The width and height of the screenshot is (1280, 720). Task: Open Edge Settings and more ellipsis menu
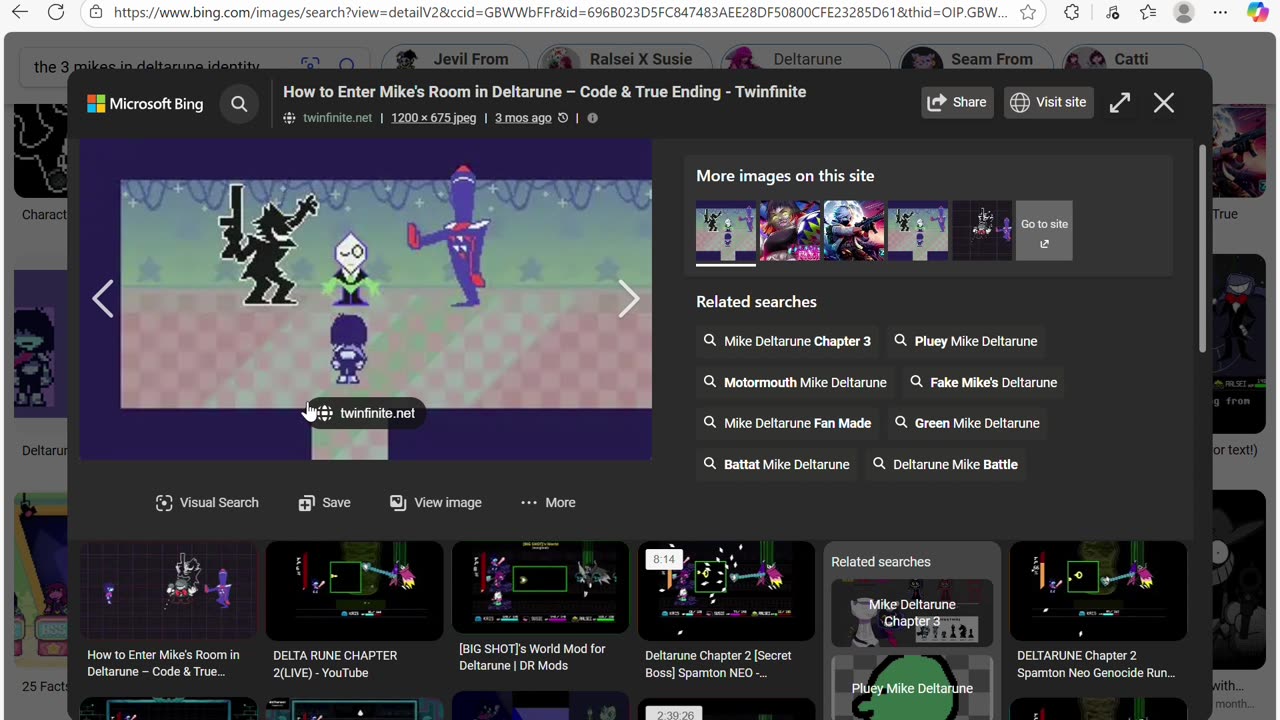coord(1220,13)
